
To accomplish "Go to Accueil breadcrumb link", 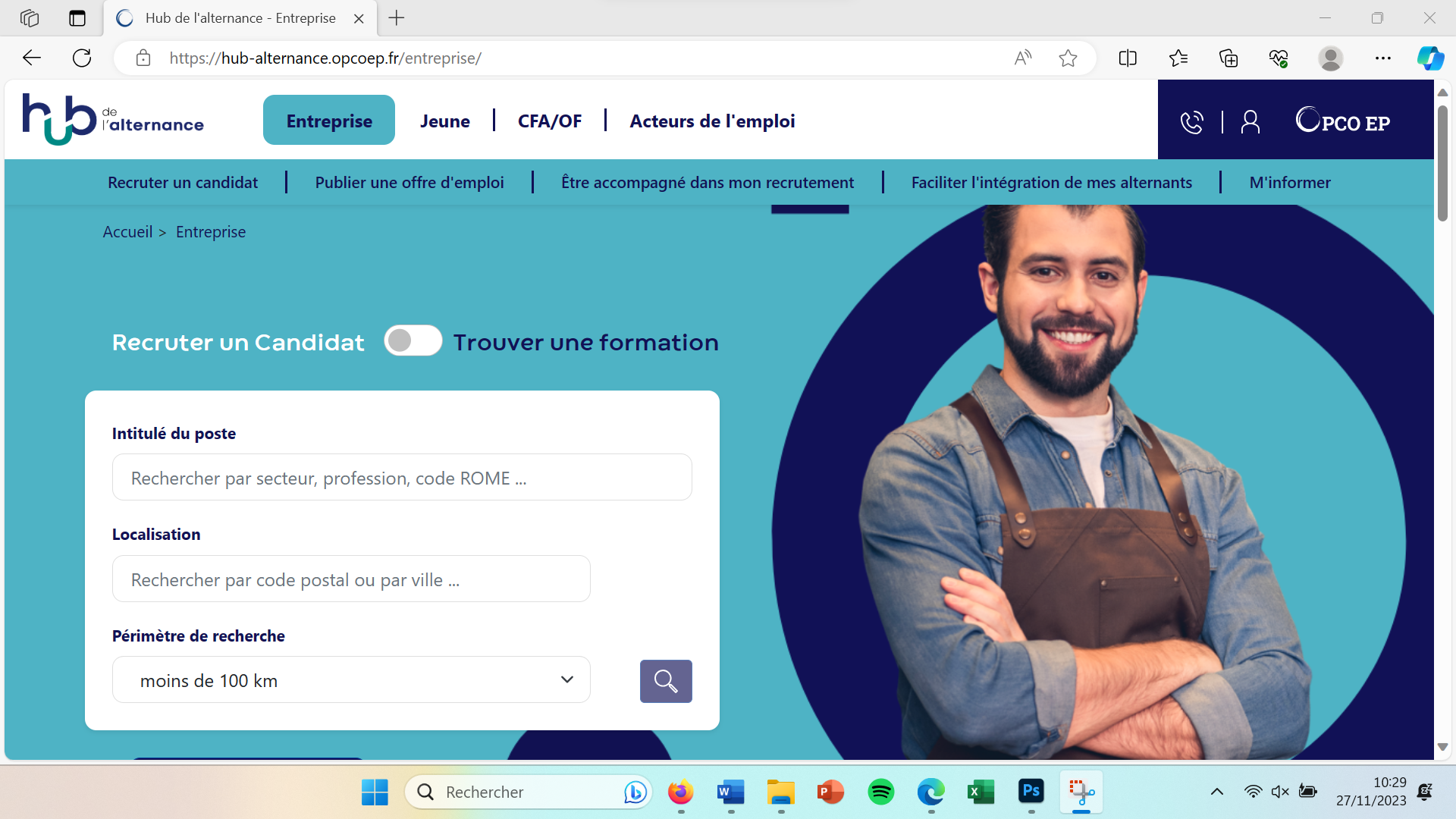I will (127, 232).
